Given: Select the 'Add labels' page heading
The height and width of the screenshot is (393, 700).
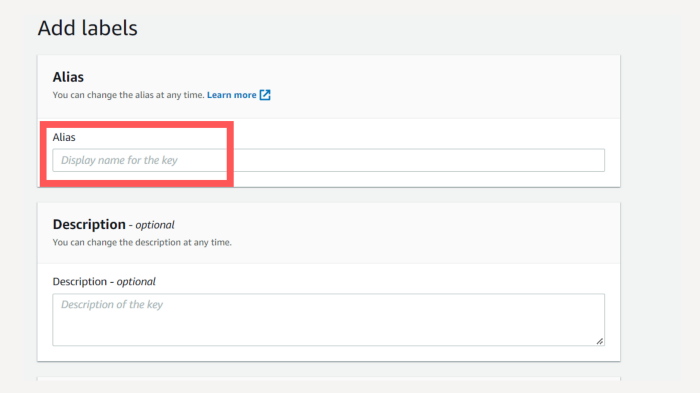Looking at the screenshot, I should [88, 28].
